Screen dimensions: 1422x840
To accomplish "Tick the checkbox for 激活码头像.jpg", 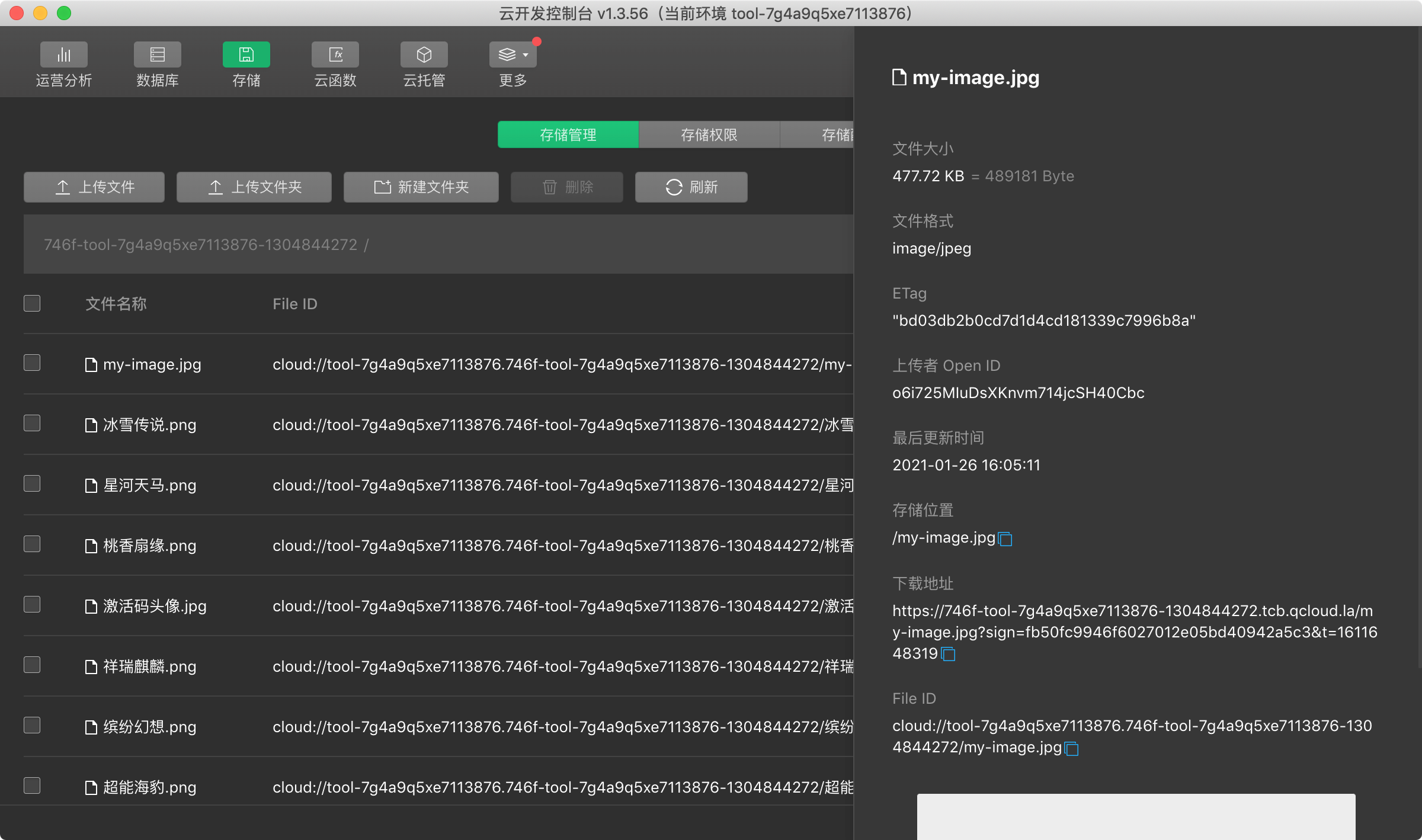I will 32,604.
